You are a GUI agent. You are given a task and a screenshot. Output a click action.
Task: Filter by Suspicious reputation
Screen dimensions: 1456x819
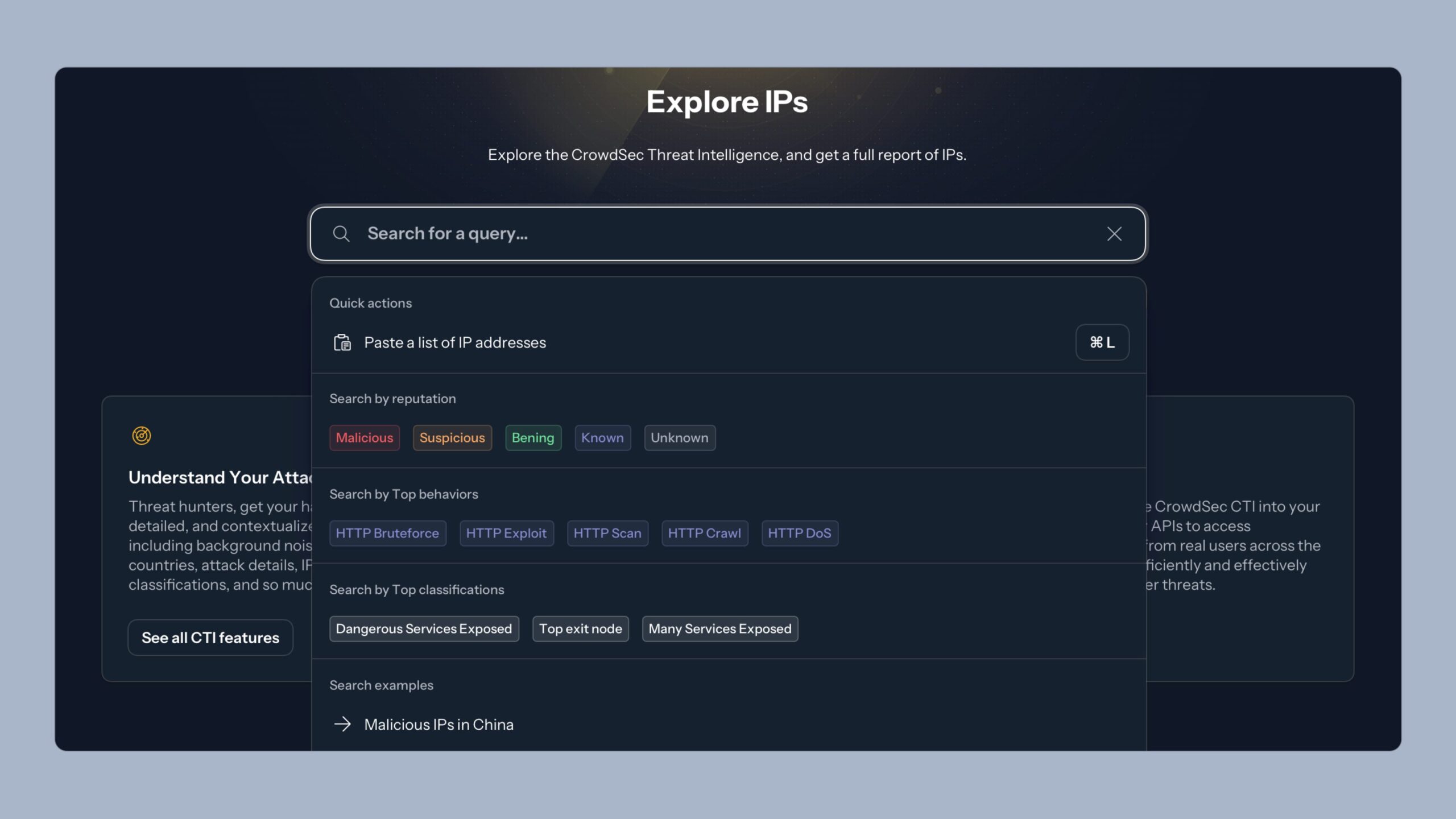tap(452, 438)
